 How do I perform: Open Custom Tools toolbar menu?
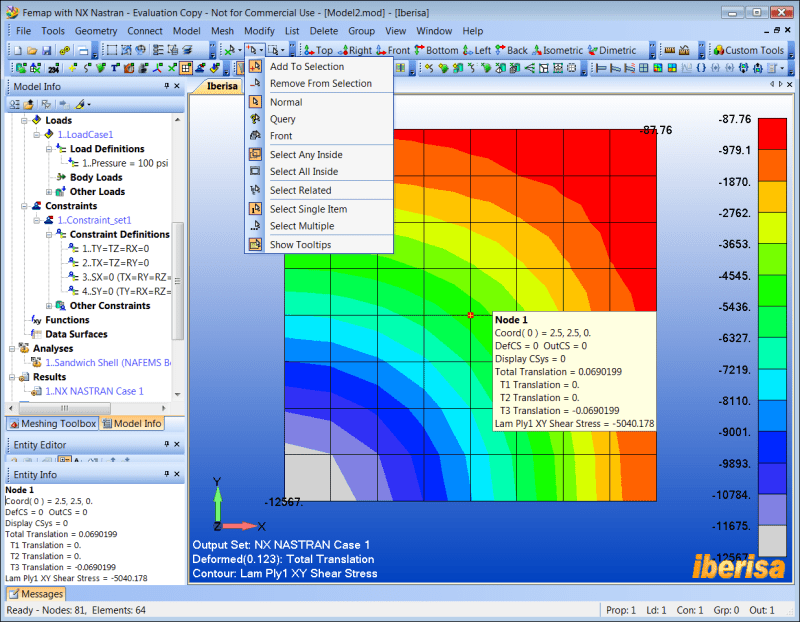748,50
